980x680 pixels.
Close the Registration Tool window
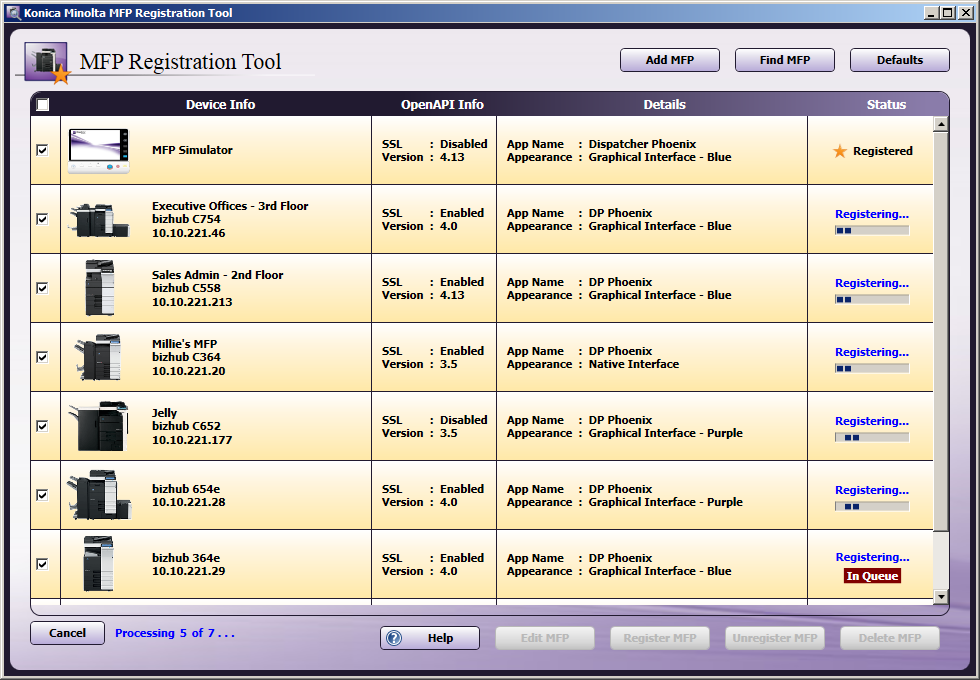coord(964,12)
